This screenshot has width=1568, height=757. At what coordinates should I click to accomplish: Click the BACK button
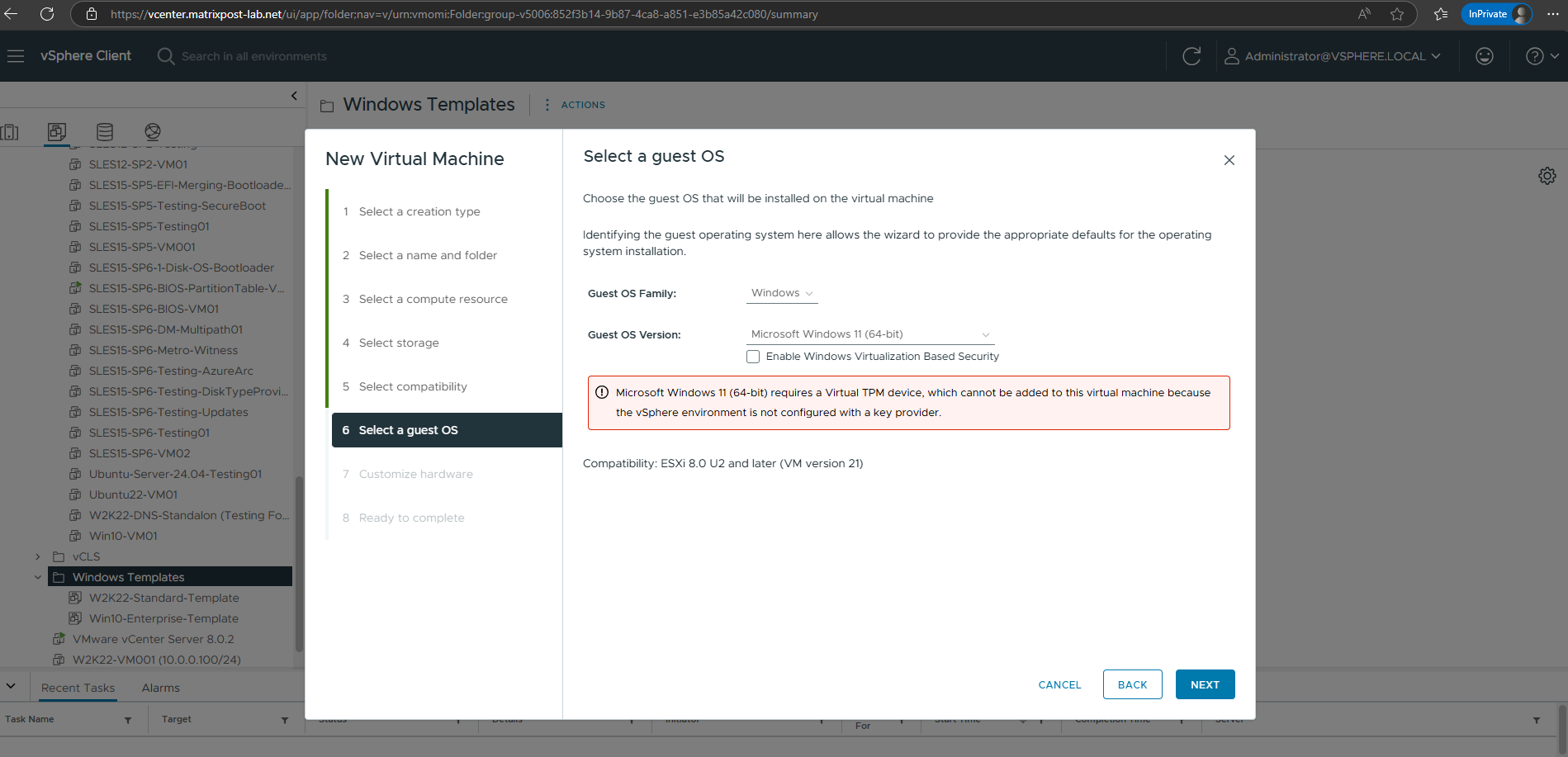1133,684
